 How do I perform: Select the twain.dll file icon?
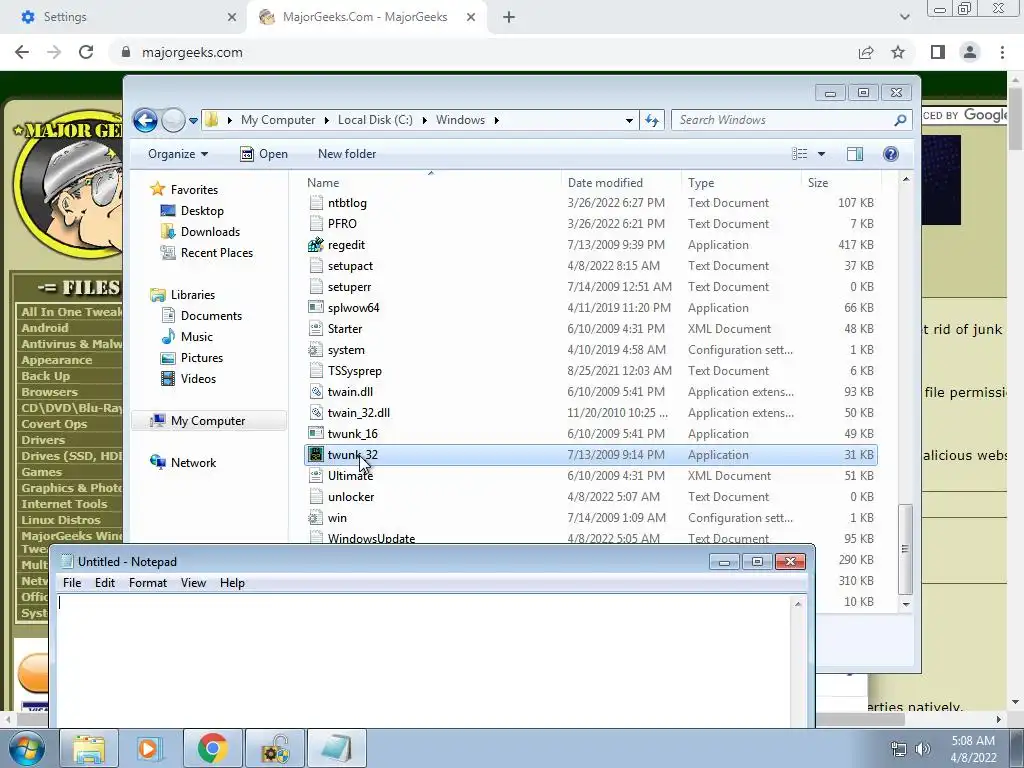[x=316, y=392]
